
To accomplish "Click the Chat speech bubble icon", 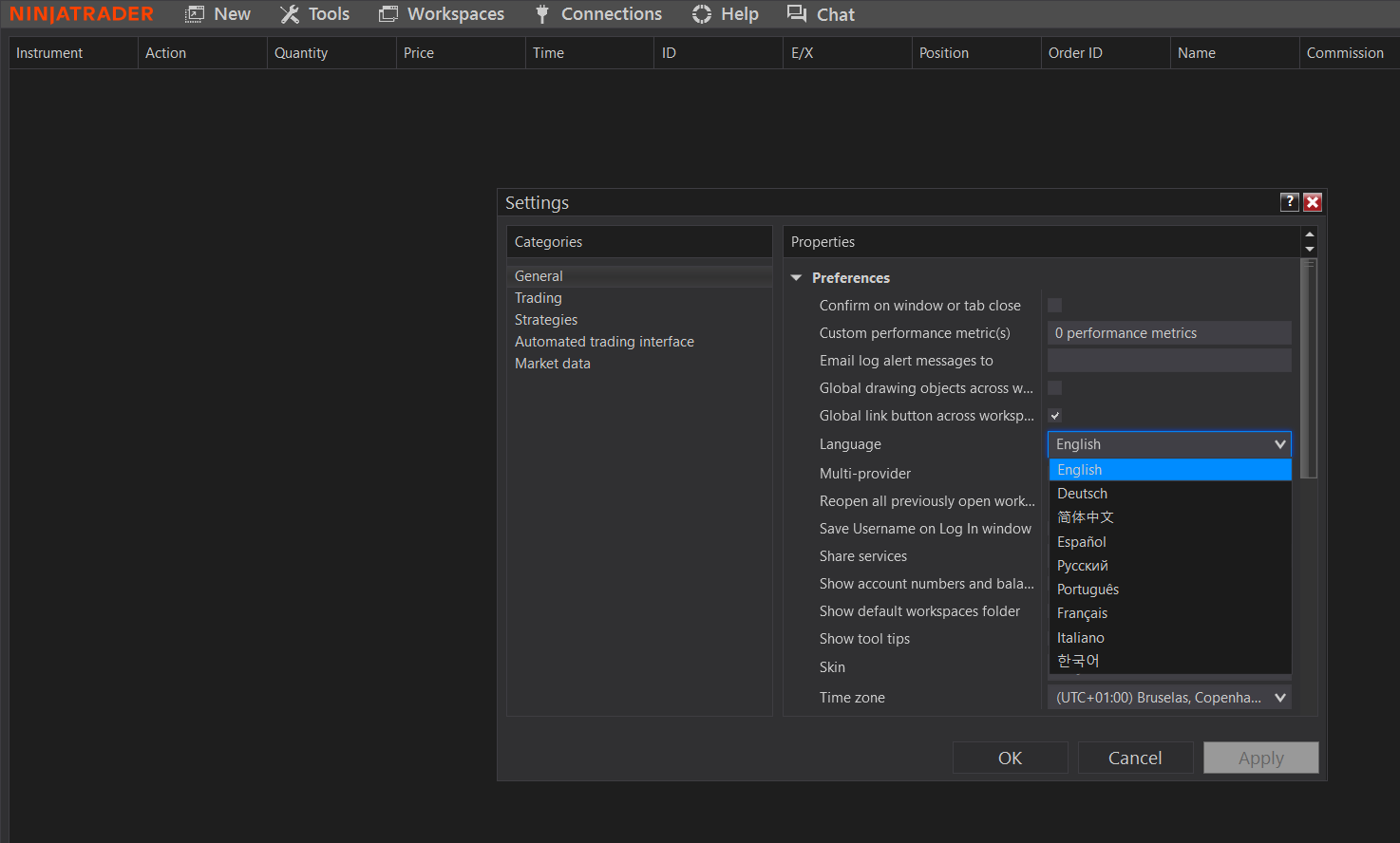I will [x=796, y=13].
